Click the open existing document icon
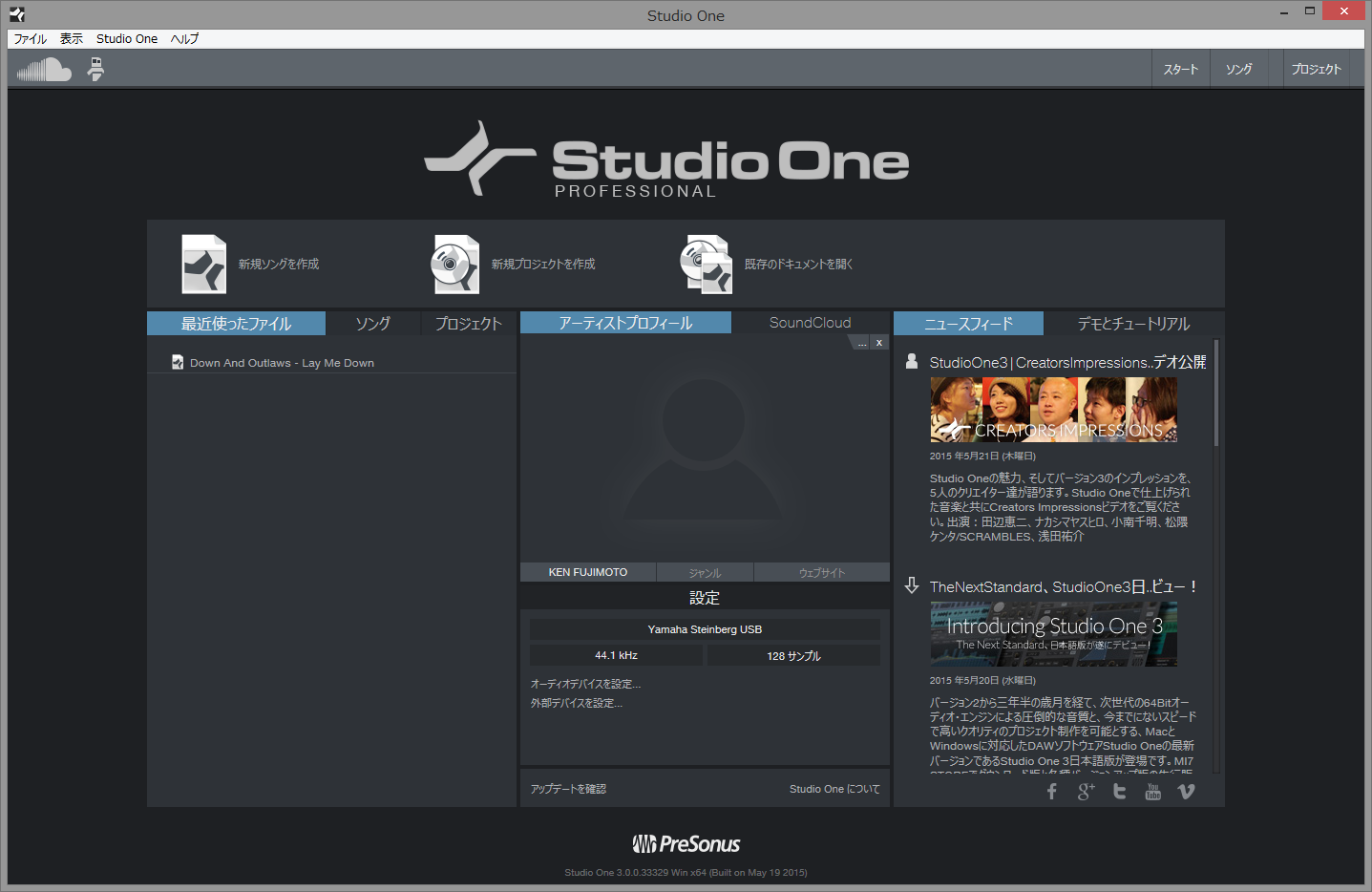Viewport: 1372px width, 892px height. tap(706, 265)
